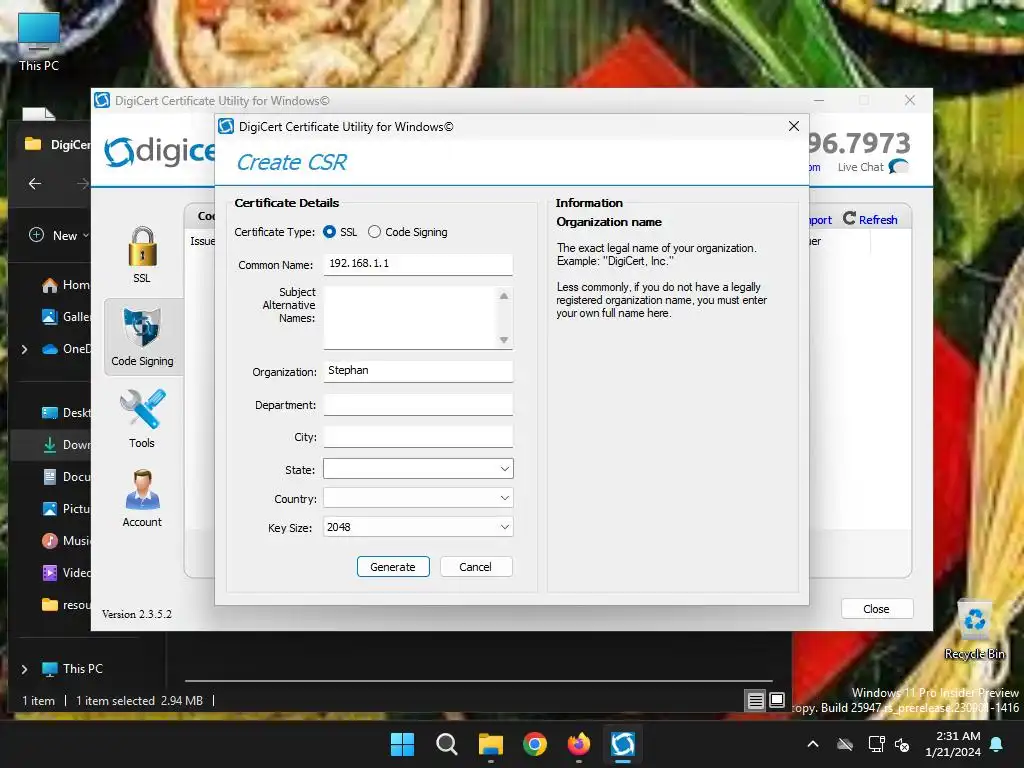Show hidden system tray icons chevron
This screenshot has width=1024, height=768.
coord(813,744)
